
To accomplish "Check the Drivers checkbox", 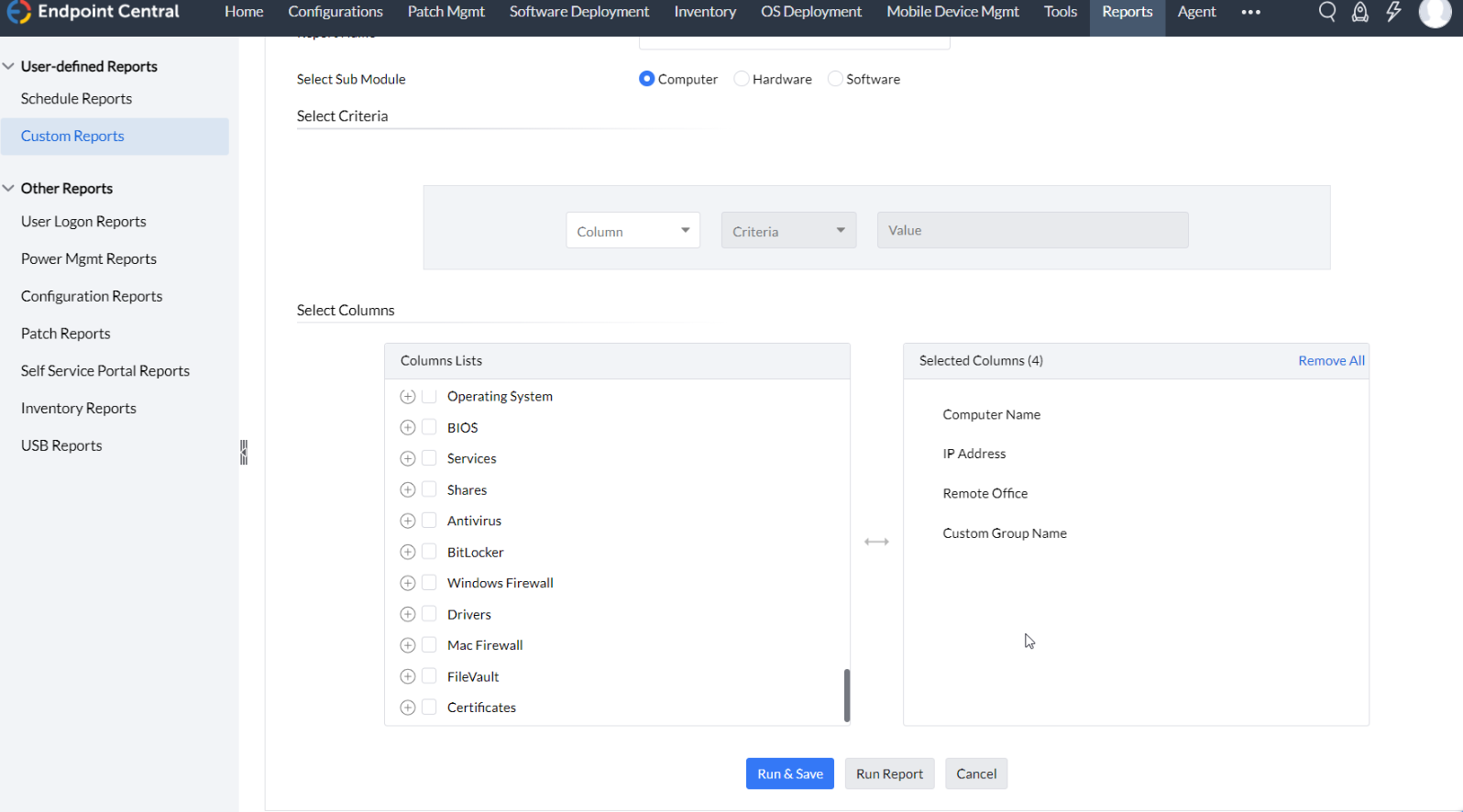I will pyautogui.click(x=429, y=614).
